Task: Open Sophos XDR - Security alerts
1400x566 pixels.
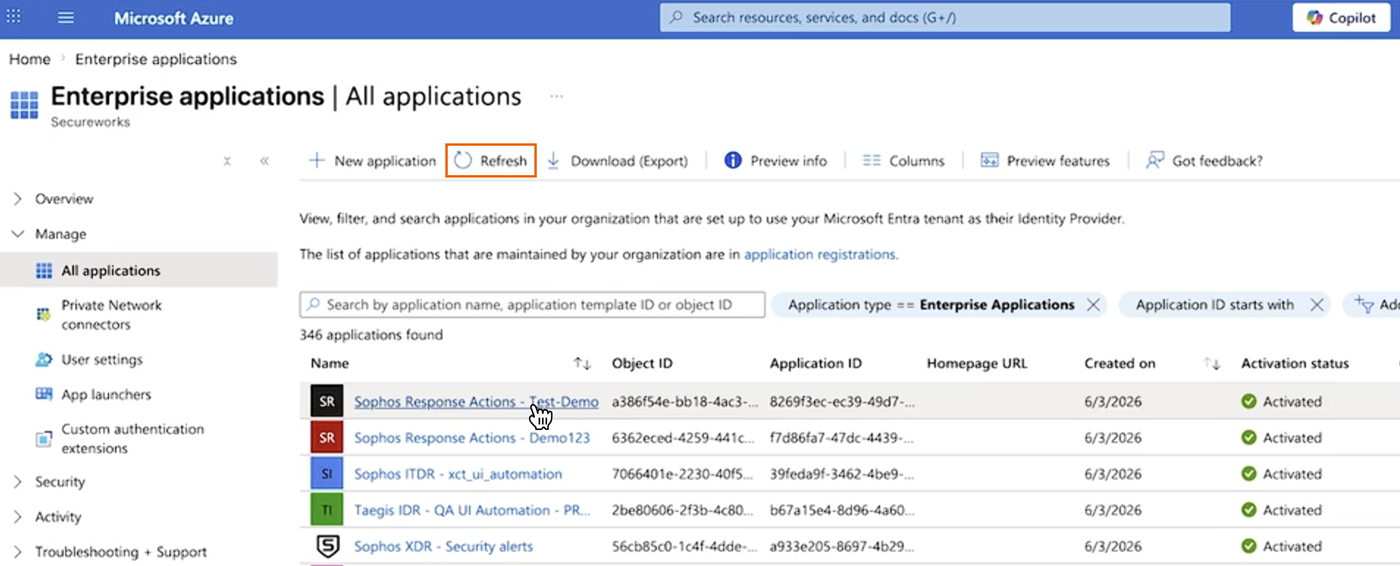Action: [x=443, y=546]
